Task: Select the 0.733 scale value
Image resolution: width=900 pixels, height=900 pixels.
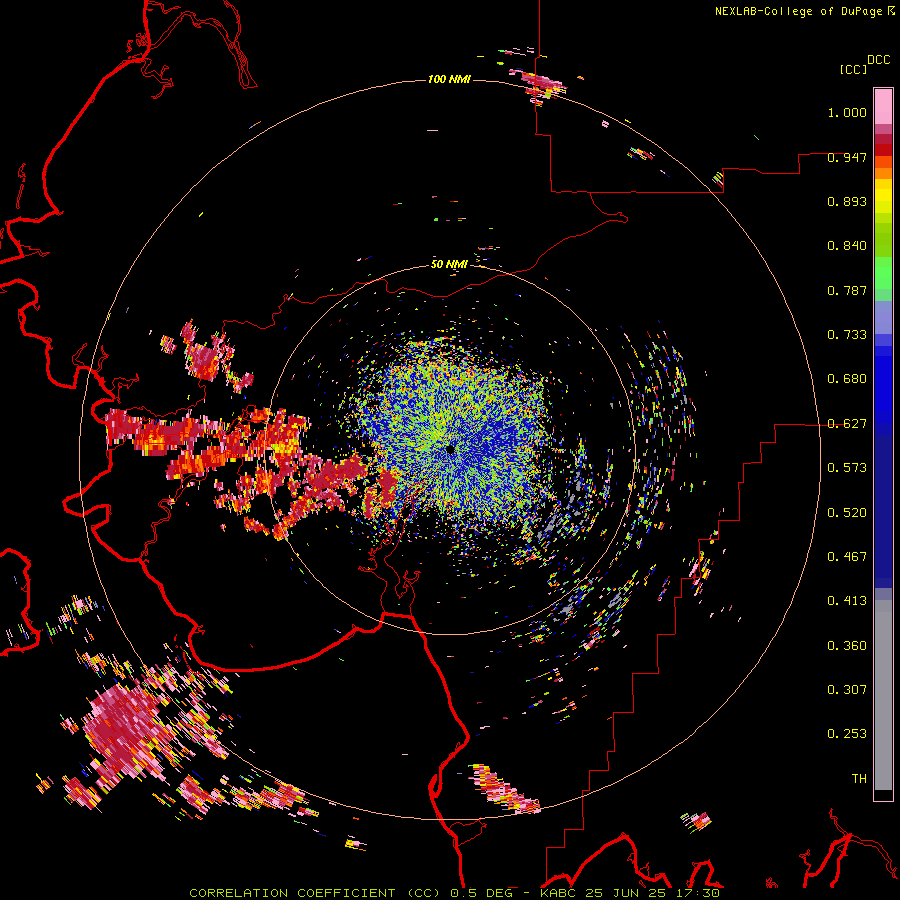Action: [x=847, y=335]
